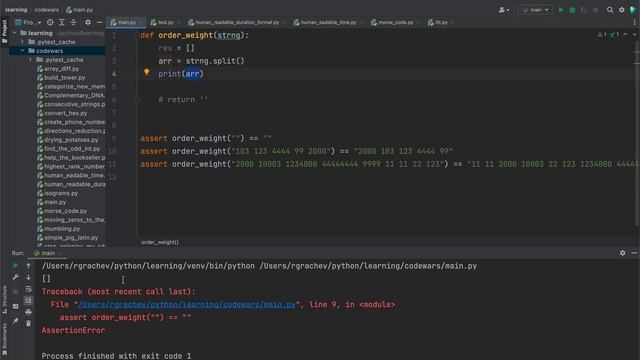
Task: Toggle scroll-to-end in Run console
Action: click(x=28, y=300)
